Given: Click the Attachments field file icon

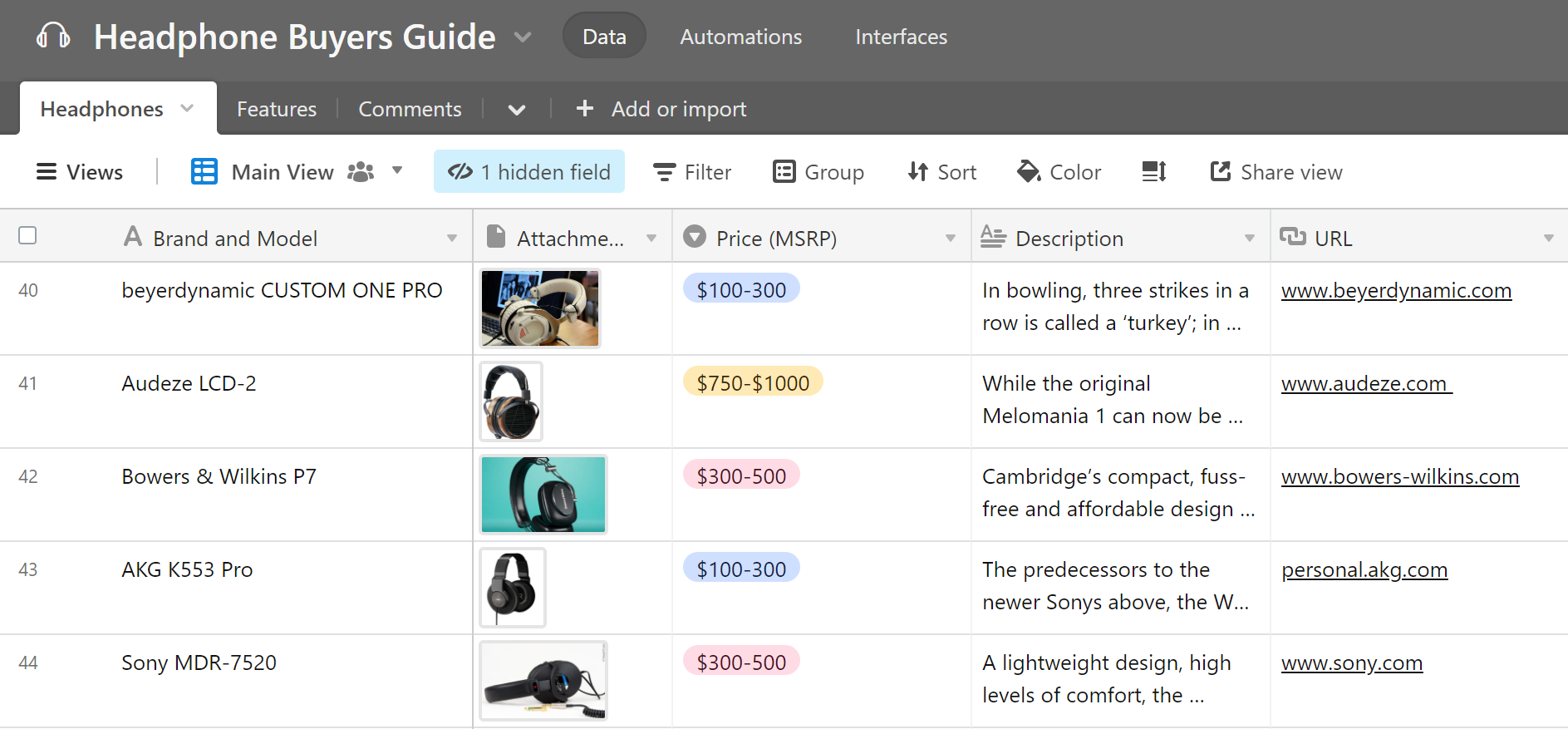Looking at the screenshot, I should [496, 236].
